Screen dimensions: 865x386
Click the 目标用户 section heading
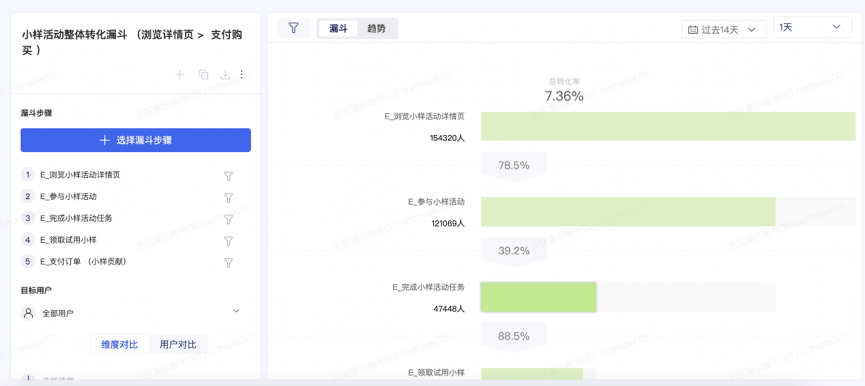tap(36, 290)
